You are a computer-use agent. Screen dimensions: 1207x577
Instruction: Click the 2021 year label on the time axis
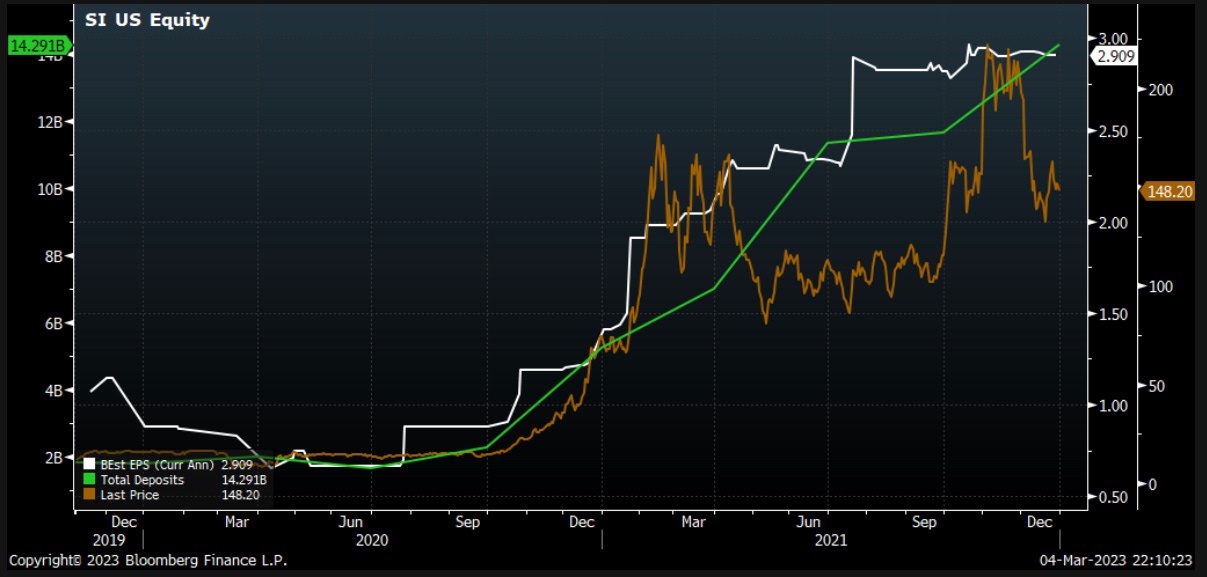(x=830, y=539)
